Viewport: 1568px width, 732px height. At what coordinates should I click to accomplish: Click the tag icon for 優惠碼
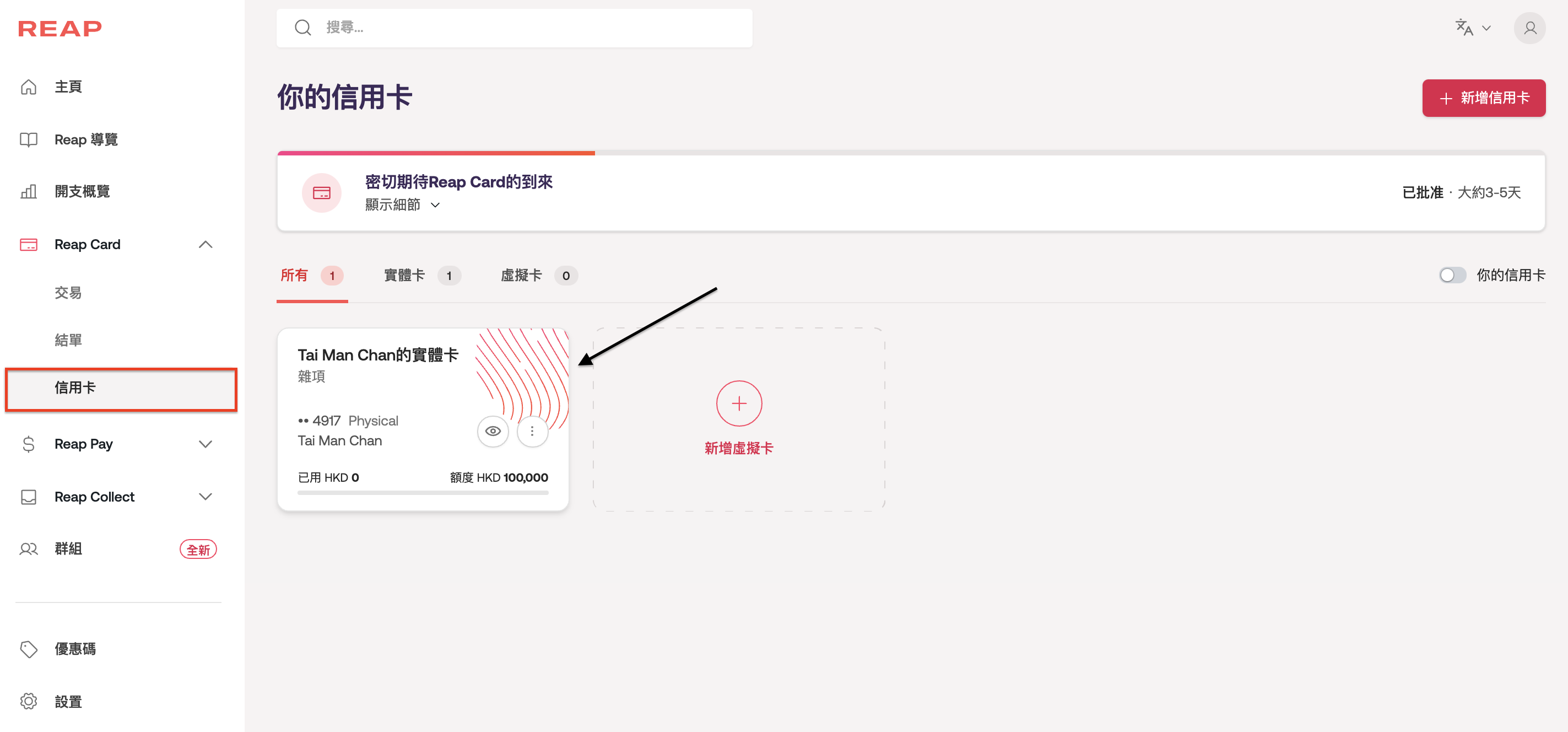pos(29,649)
